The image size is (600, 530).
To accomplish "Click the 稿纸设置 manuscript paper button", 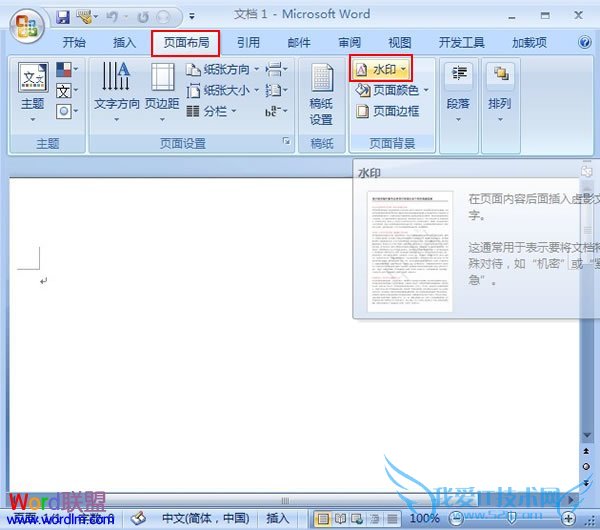I will [321, 94].
